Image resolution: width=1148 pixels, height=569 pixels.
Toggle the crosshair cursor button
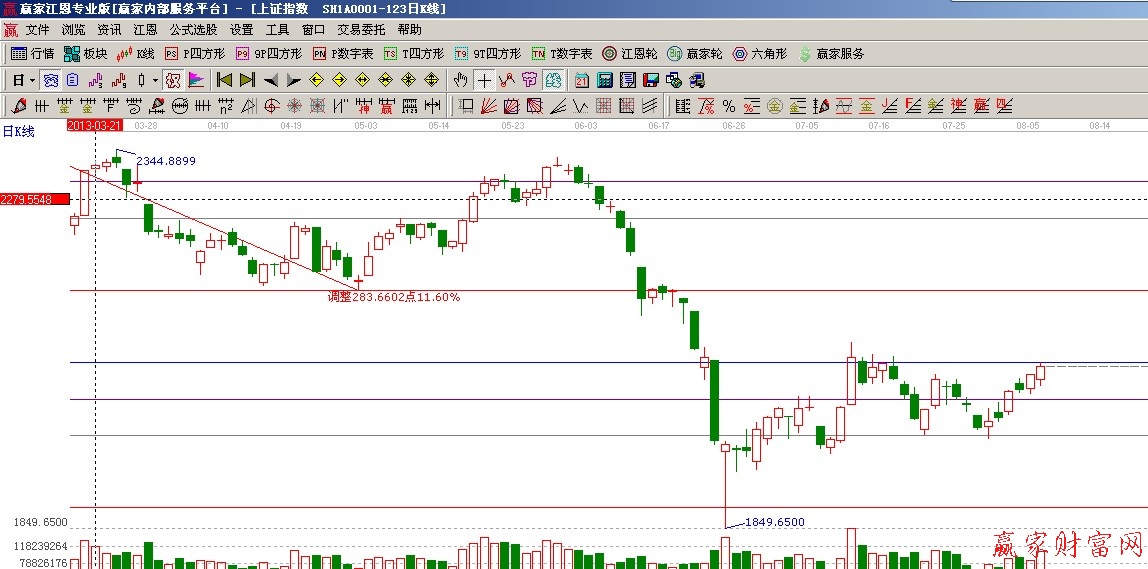484,80
